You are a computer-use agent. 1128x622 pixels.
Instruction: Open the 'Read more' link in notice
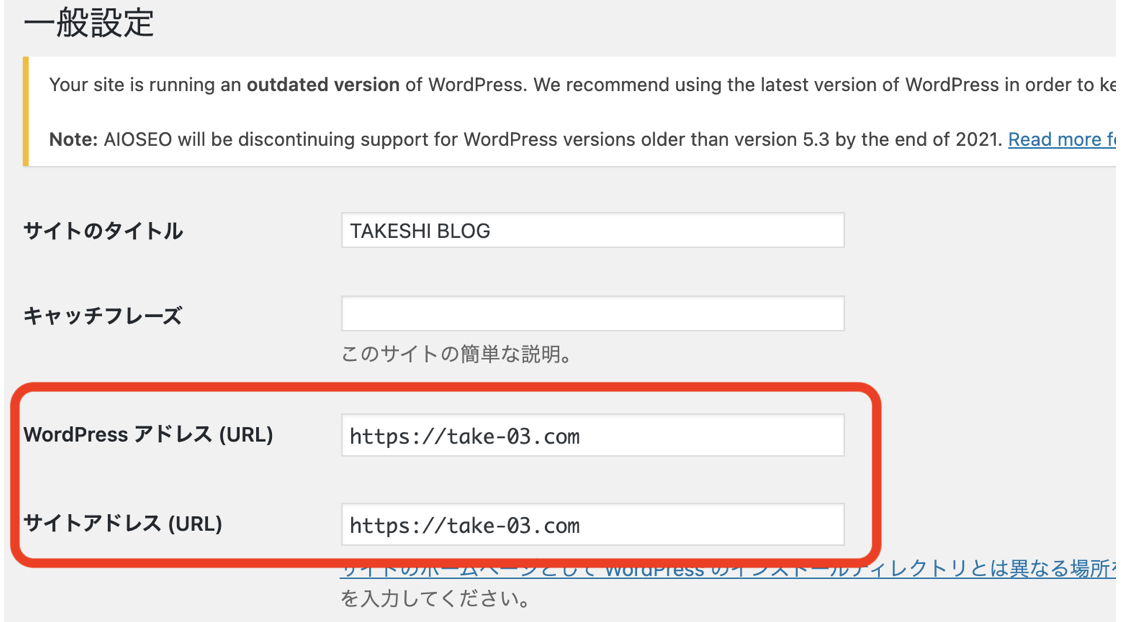(1060, 140)
